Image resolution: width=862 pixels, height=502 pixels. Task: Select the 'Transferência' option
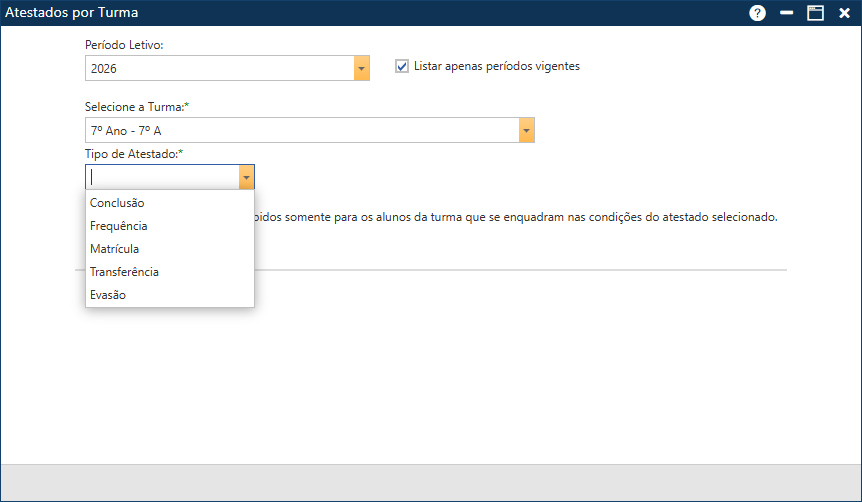click(x=124, y=272)
